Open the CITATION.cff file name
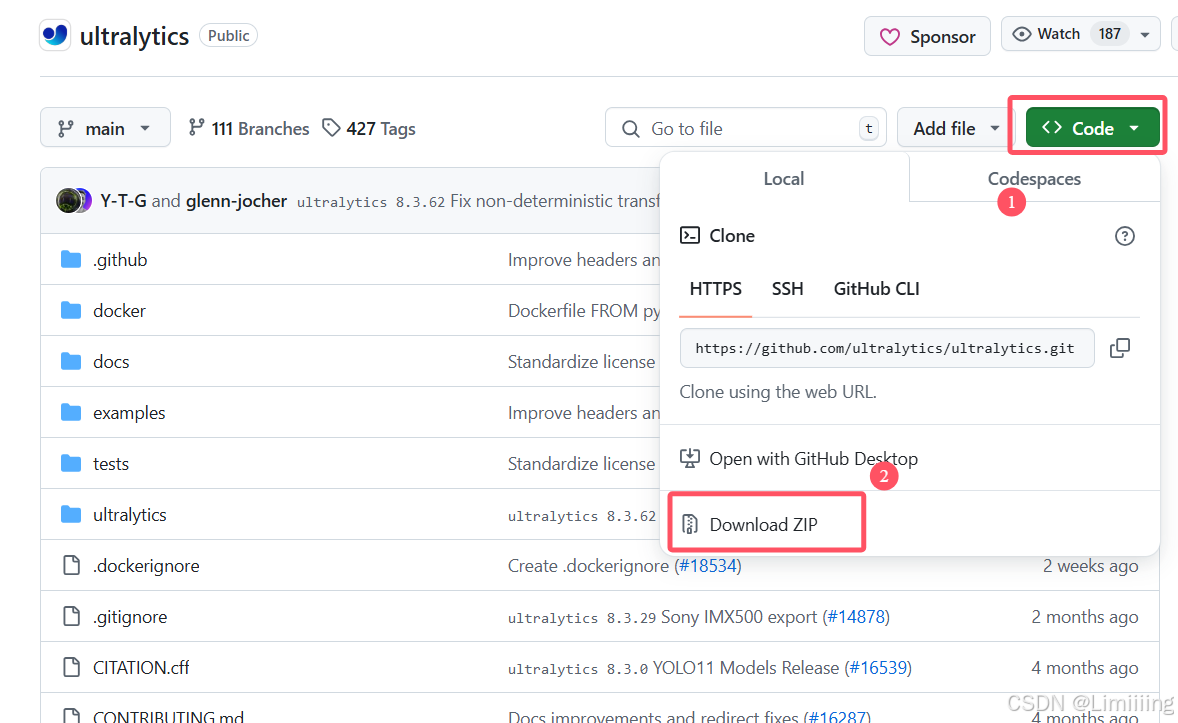The image size is (1178, 723). coord(141,667)
